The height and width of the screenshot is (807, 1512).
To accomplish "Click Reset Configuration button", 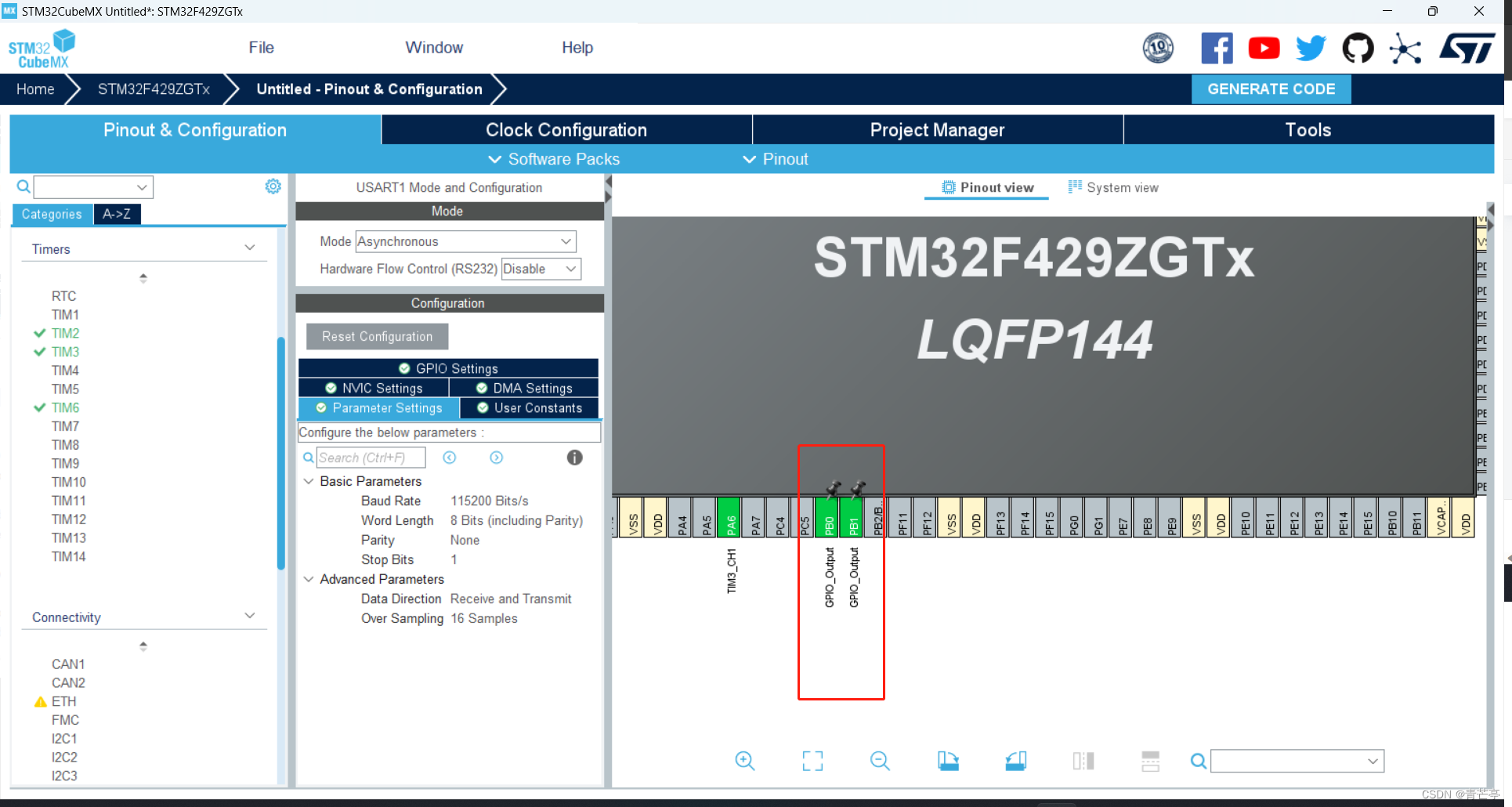I will tap(377, 336).
